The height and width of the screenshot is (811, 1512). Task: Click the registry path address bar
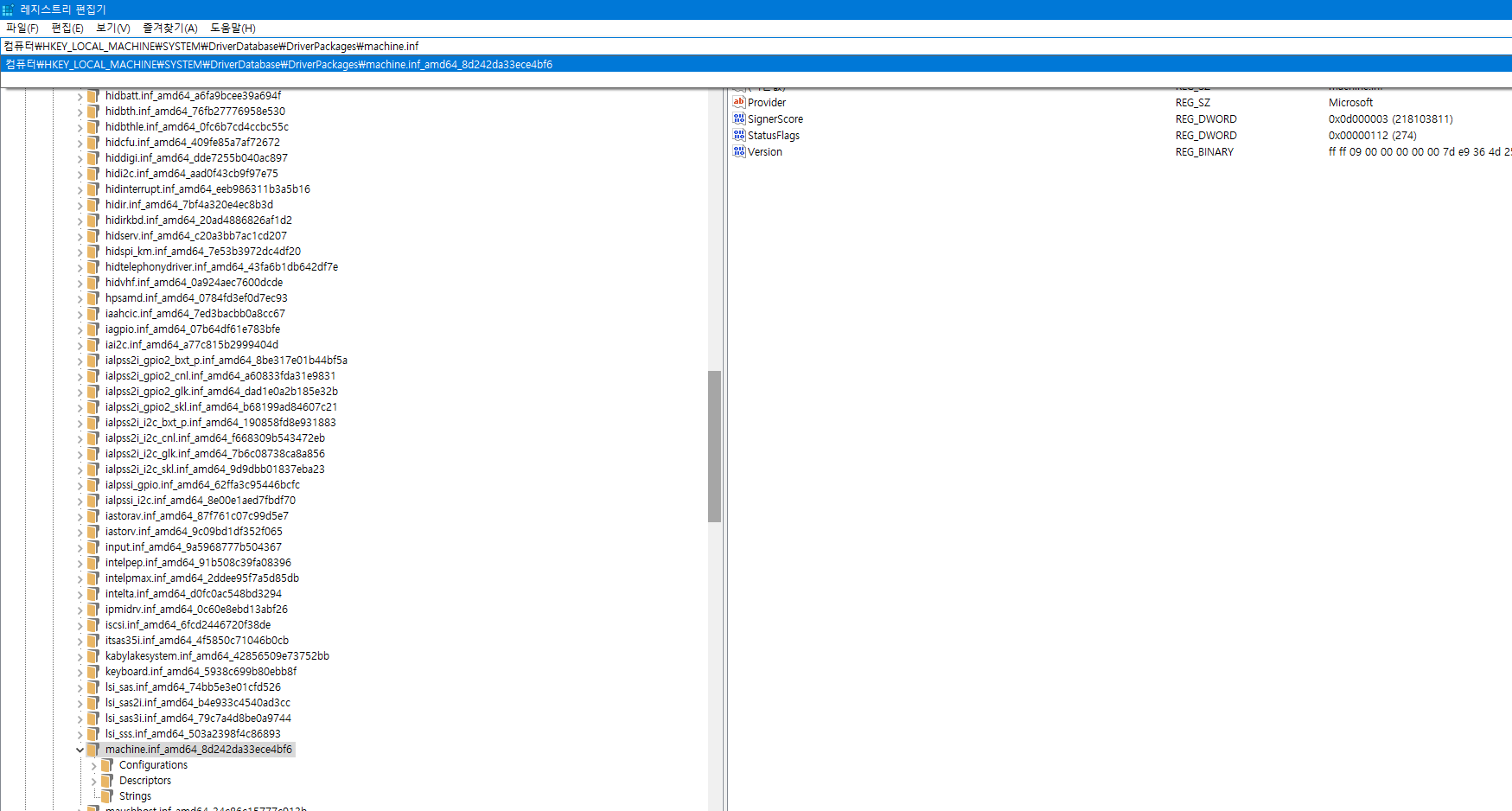pyautogui.click(x=756, y=46)
